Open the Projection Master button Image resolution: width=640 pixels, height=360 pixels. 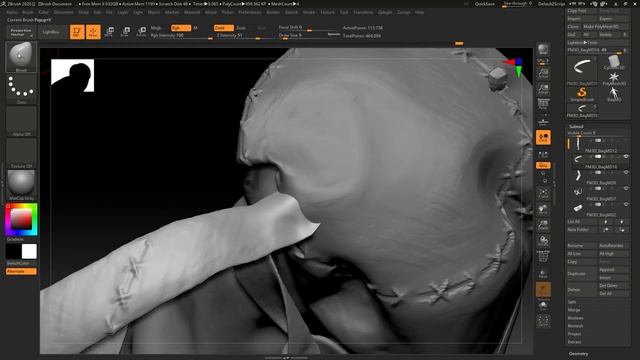pos(21,32)
